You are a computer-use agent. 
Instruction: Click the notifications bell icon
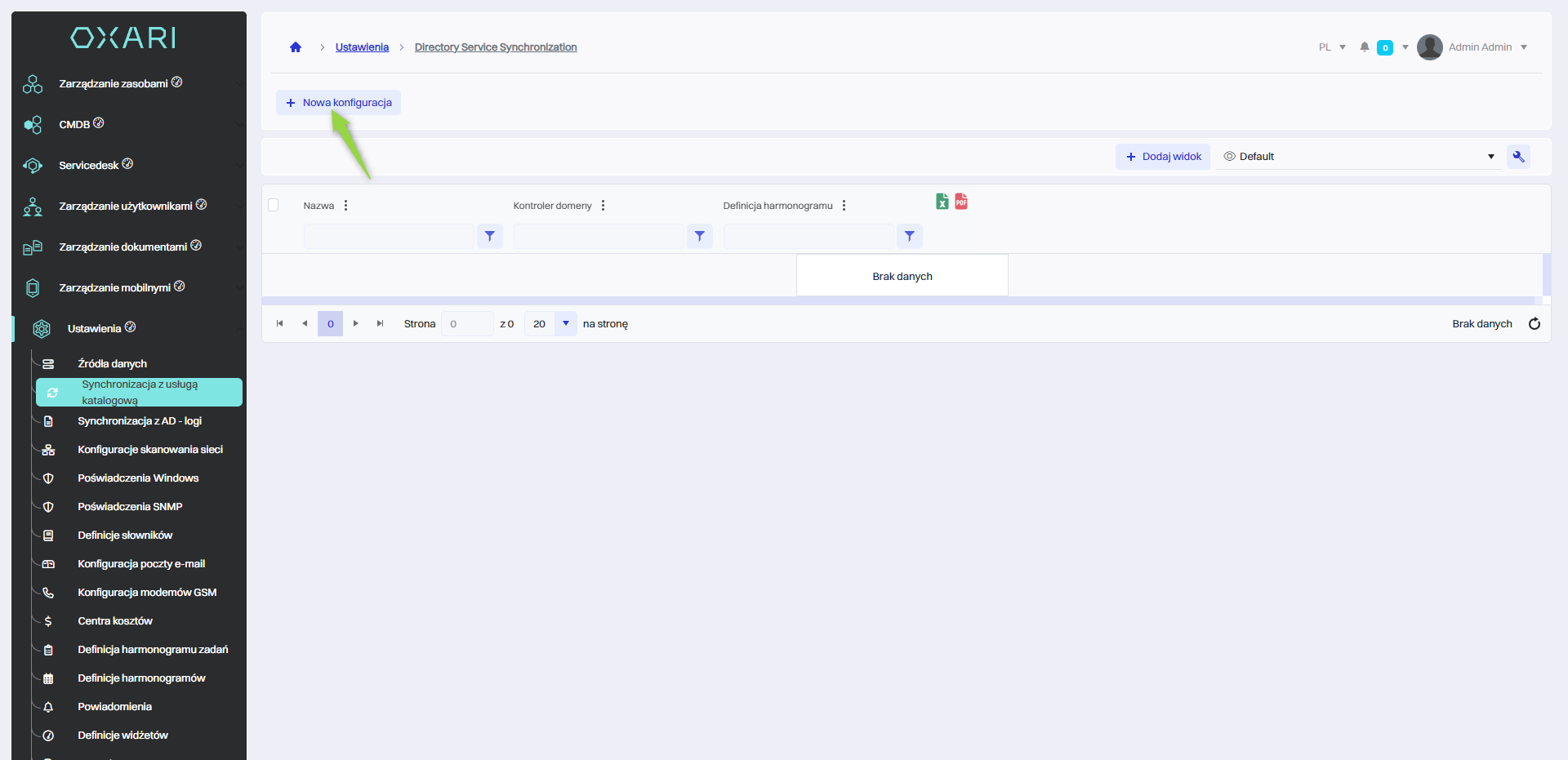1364,47
